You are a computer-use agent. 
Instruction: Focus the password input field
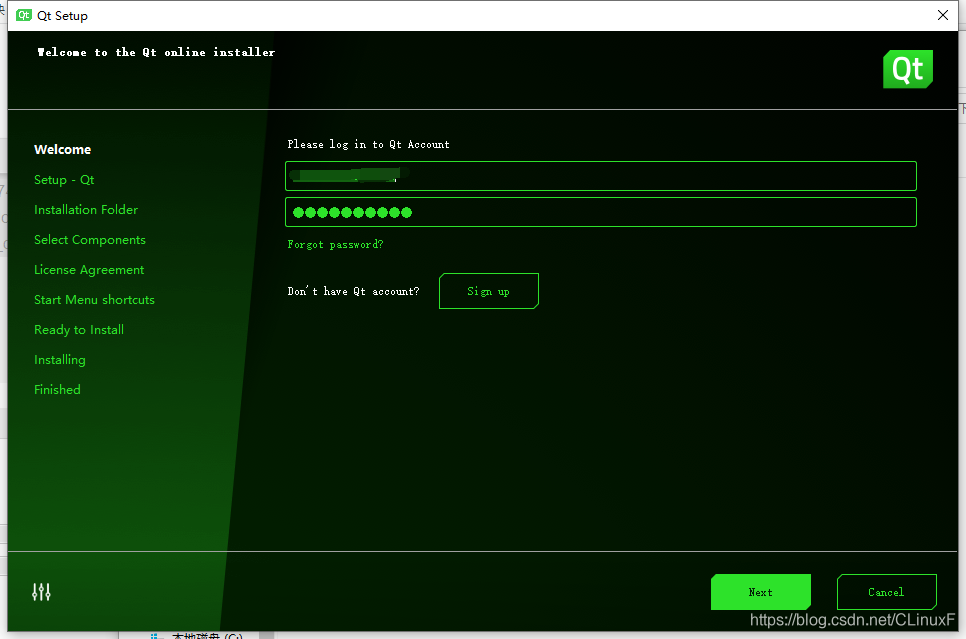[601, 212]
